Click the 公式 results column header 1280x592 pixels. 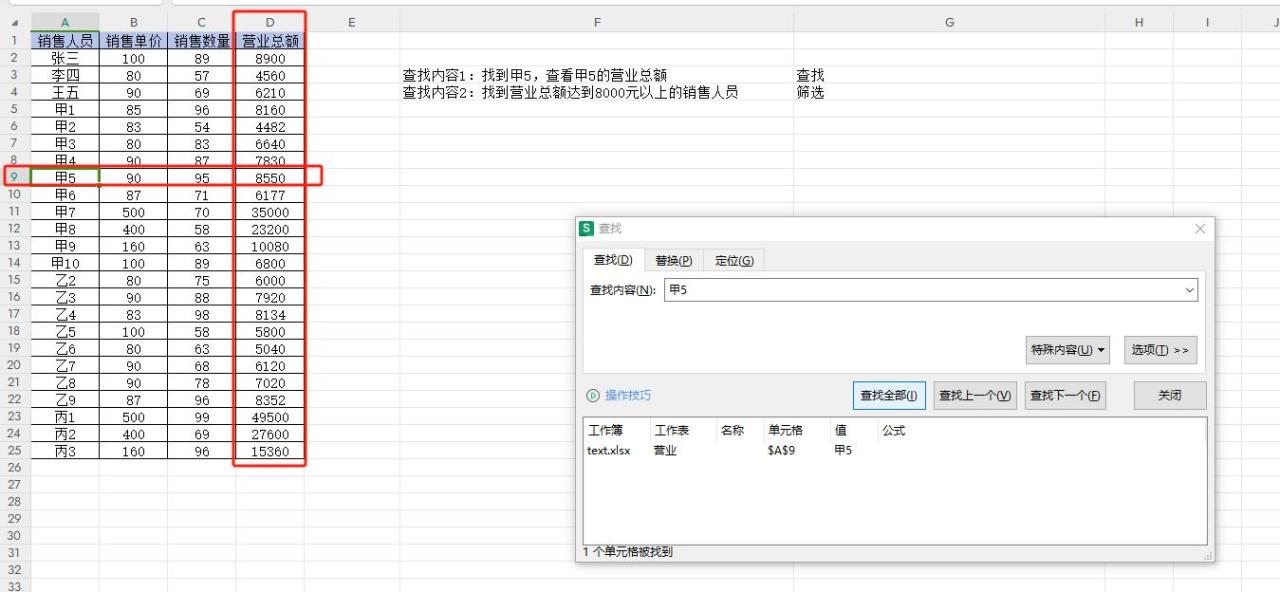pos(893,431)
